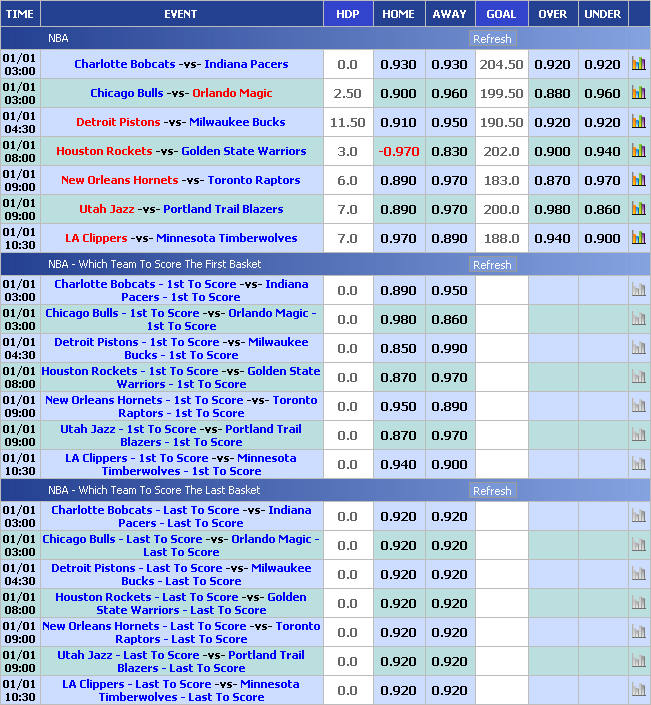Screen dimensions: 651x705
Task: Select home odds -0.970 for Houston Rockets
Action: (398, 151)
